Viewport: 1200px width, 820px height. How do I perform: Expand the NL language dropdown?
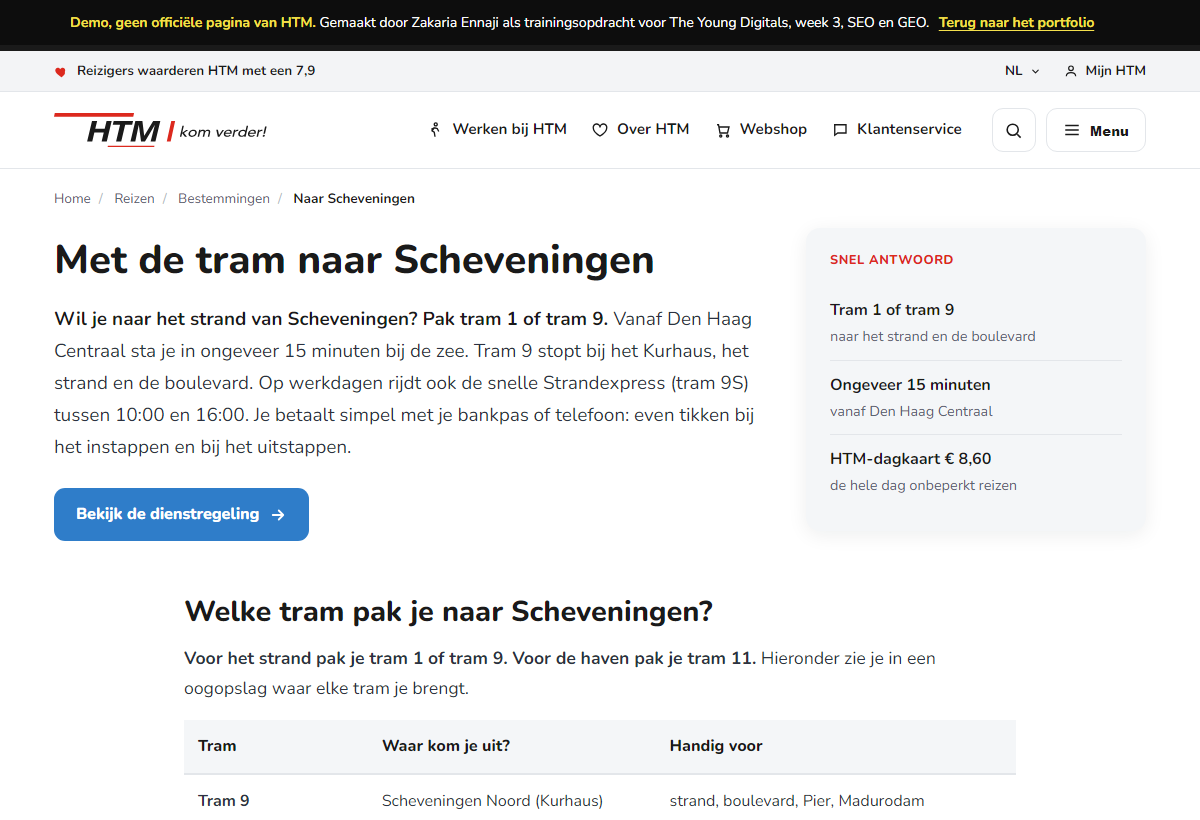tap(1022, 71)
